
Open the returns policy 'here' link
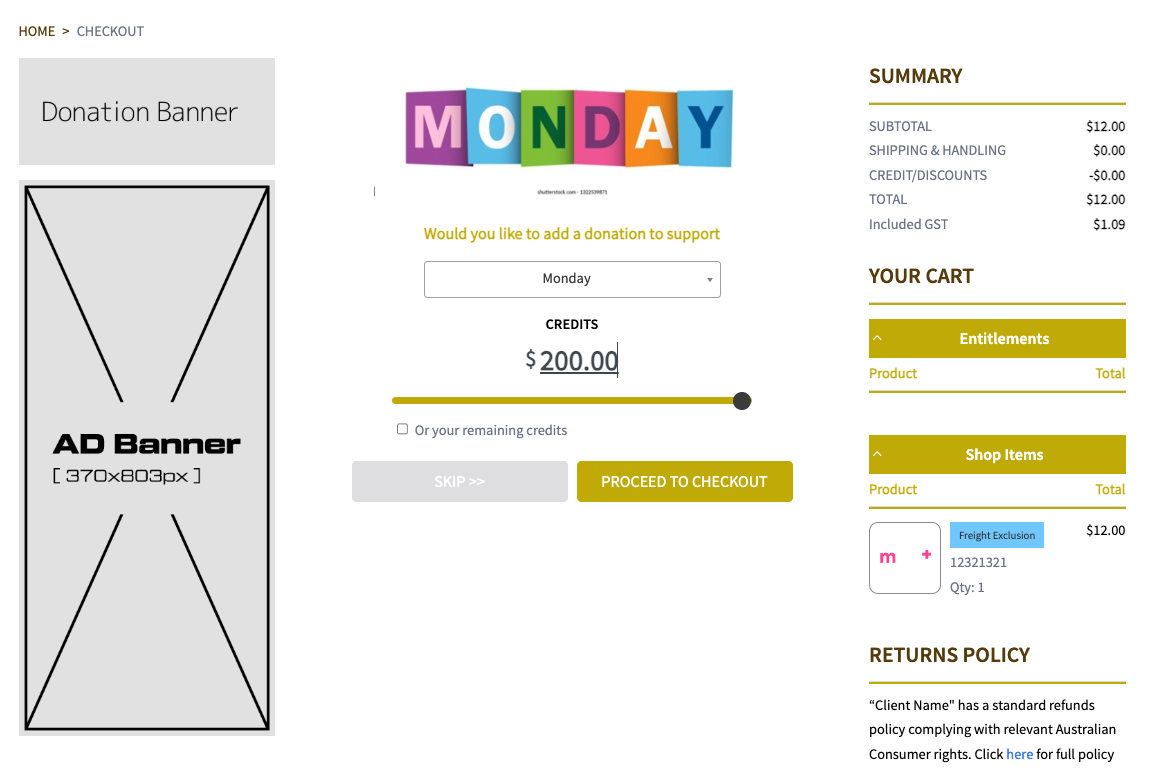point(1019,754)
